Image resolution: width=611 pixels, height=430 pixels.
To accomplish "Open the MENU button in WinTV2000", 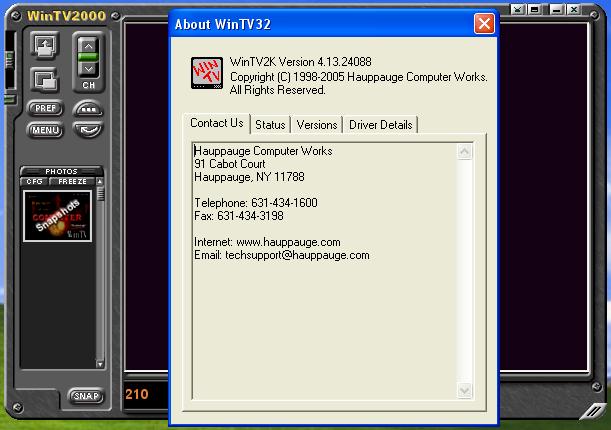I will 45,130.
